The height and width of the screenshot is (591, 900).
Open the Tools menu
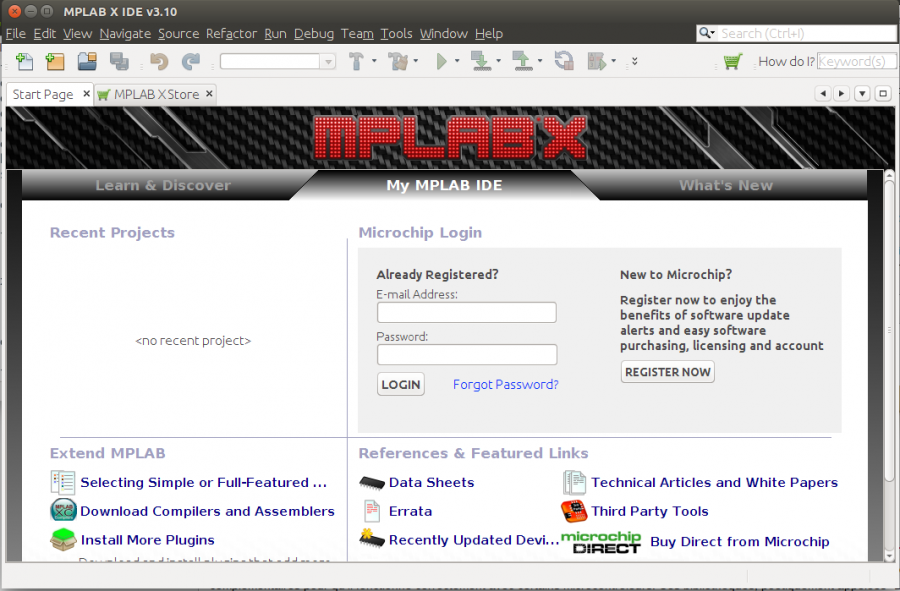point(396,34)
